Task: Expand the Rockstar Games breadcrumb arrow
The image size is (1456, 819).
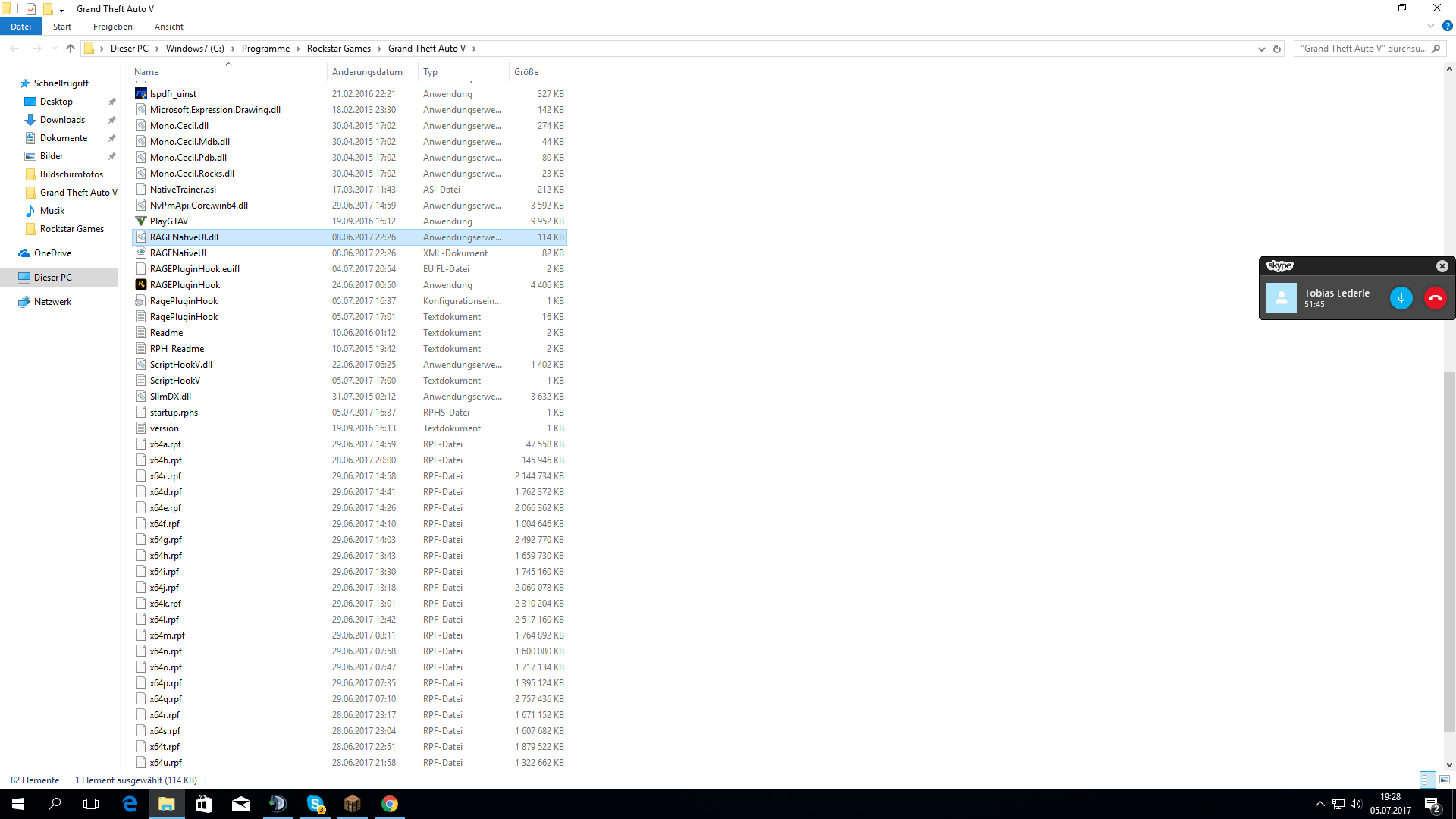Action: [x=379, y=49]
